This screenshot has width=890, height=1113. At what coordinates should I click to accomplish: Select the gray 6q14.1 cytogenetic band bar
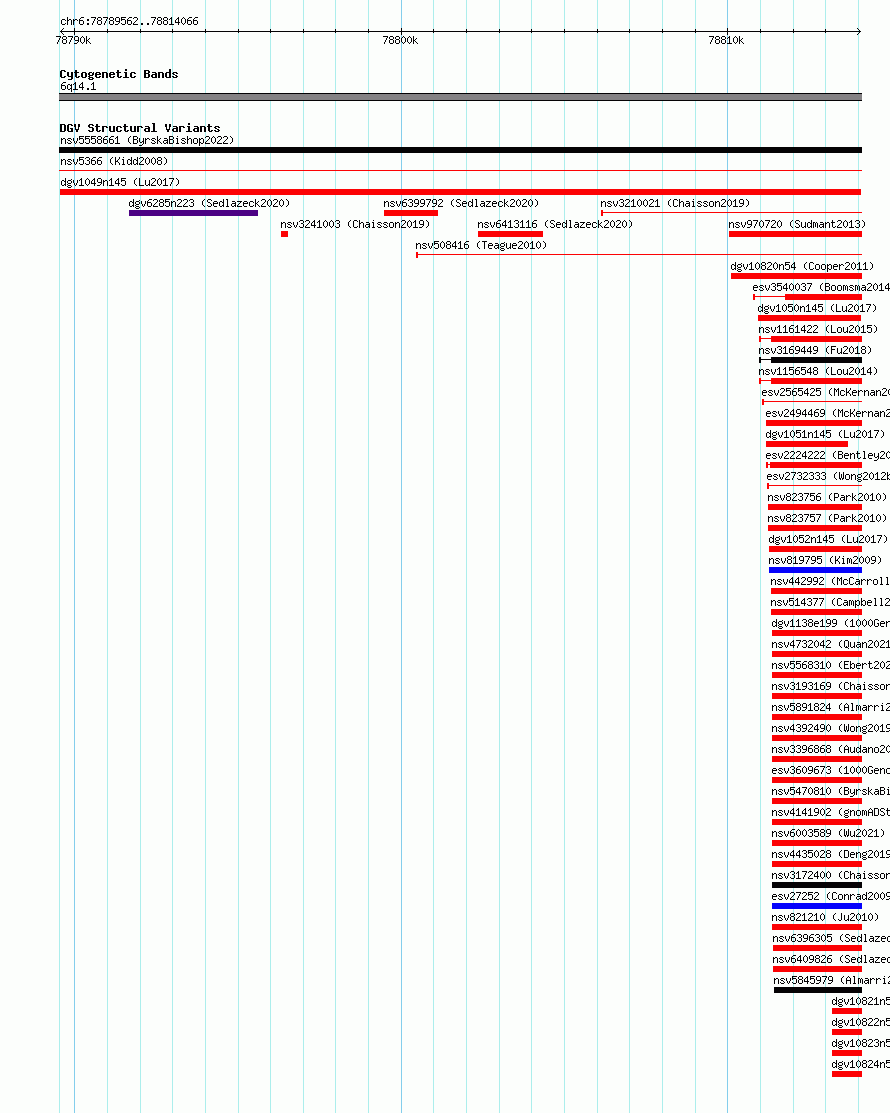coord(461,97)
